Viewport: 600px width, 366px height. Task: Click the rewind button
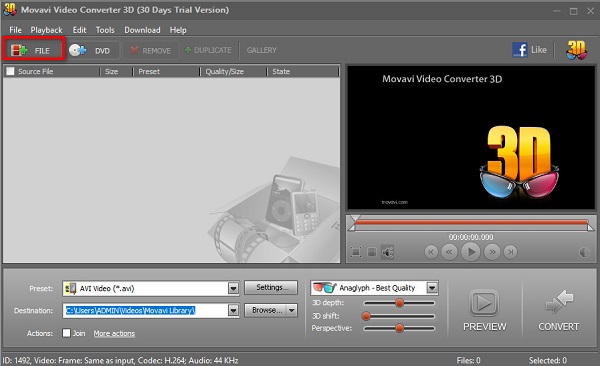449,252
